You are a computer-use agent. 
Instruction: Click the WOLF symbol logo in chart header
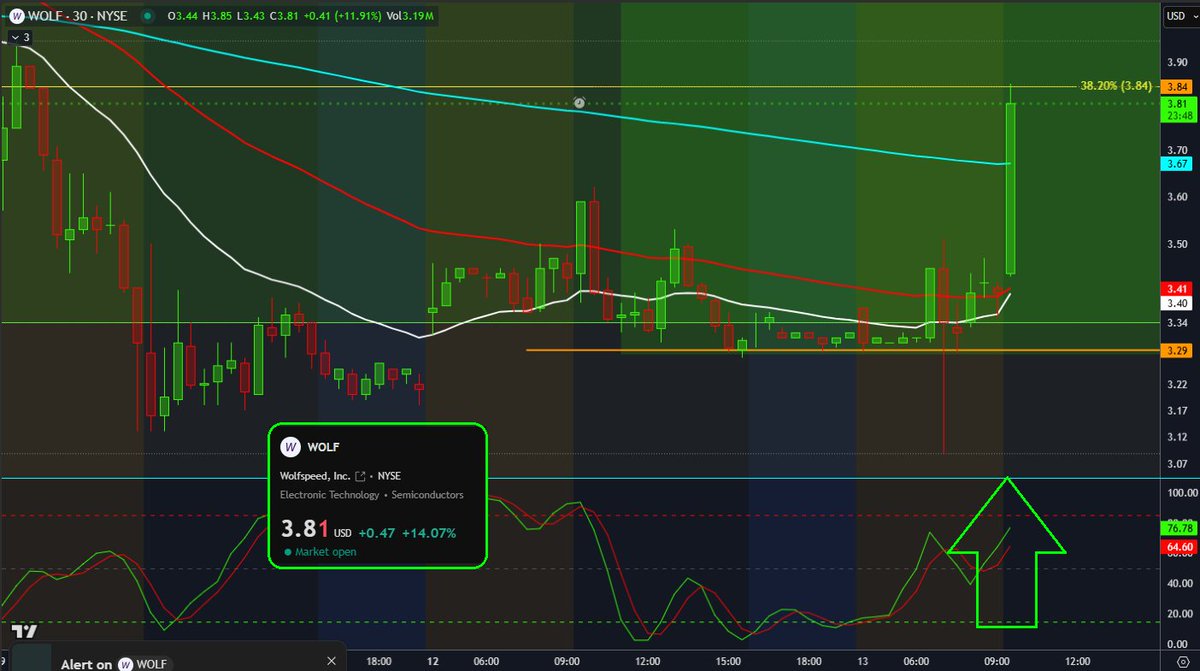pyautogui.click(x=15, y=16)
